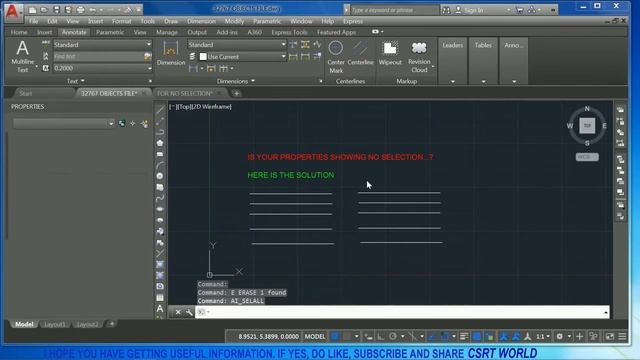Image resolution: width=640 pixels, height=360 pixels.
Task: Click the TOP face of ViewCube
Action: 587,125
